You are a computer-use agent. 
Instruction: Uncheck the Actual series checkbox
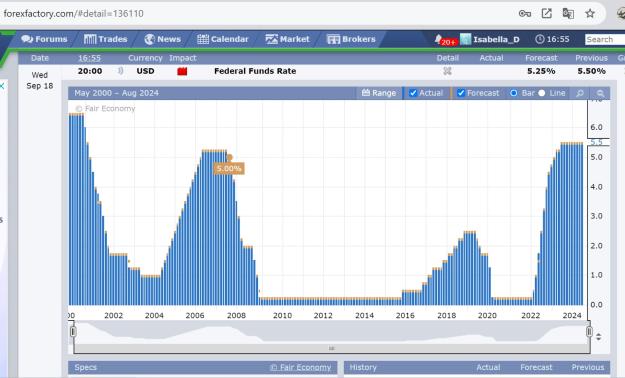coord(413,93)
